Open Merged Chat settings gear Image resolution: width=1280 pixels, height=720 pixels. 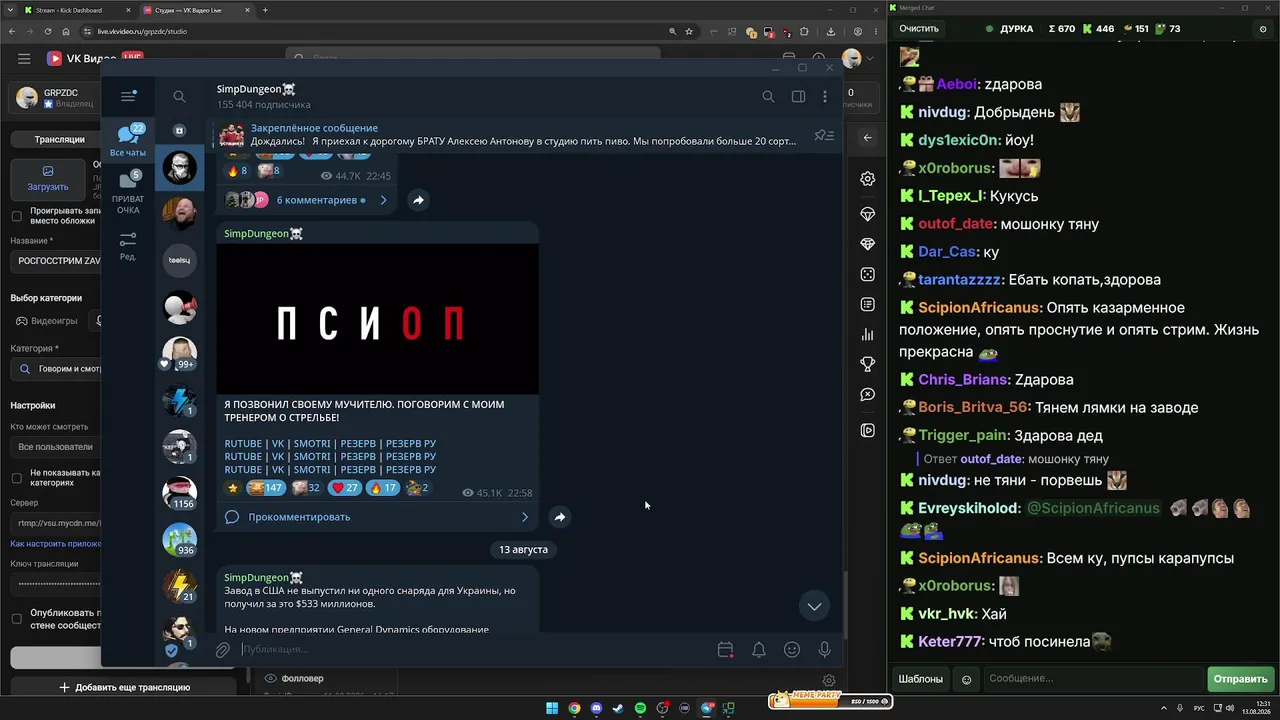tap(1263, 29)
